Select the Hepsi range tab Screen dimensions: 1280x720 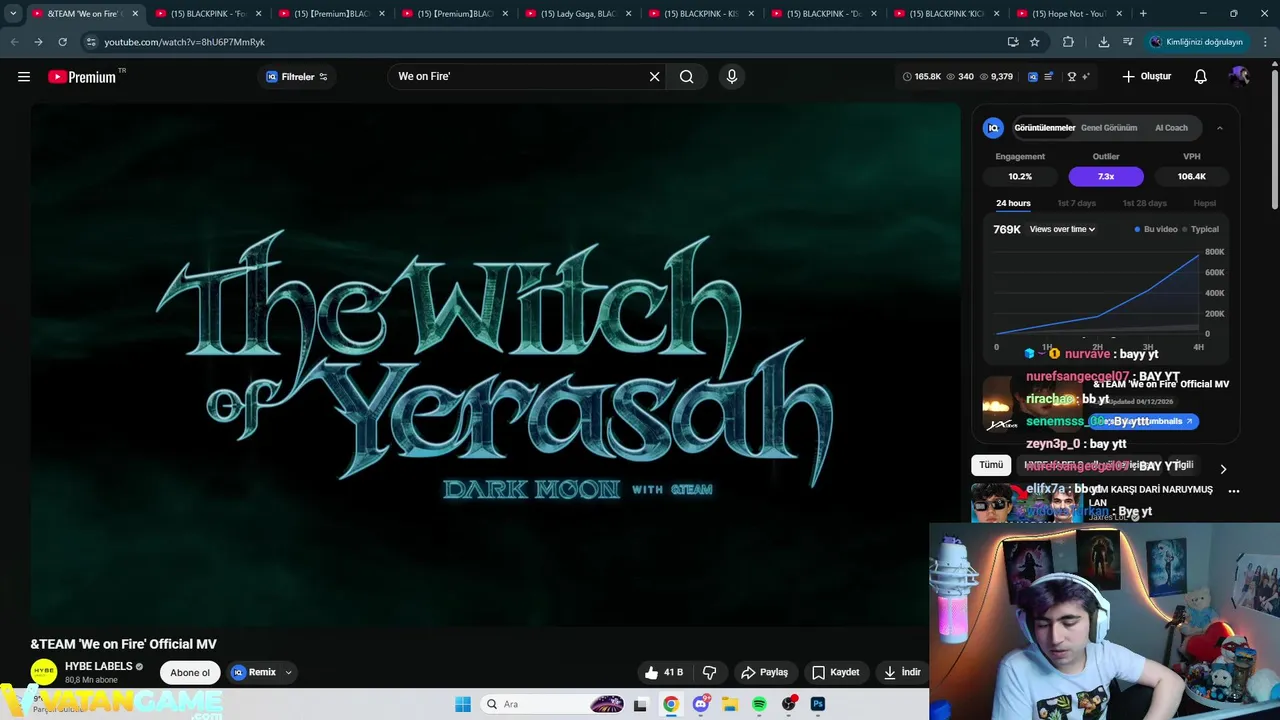pos(1205,203)
